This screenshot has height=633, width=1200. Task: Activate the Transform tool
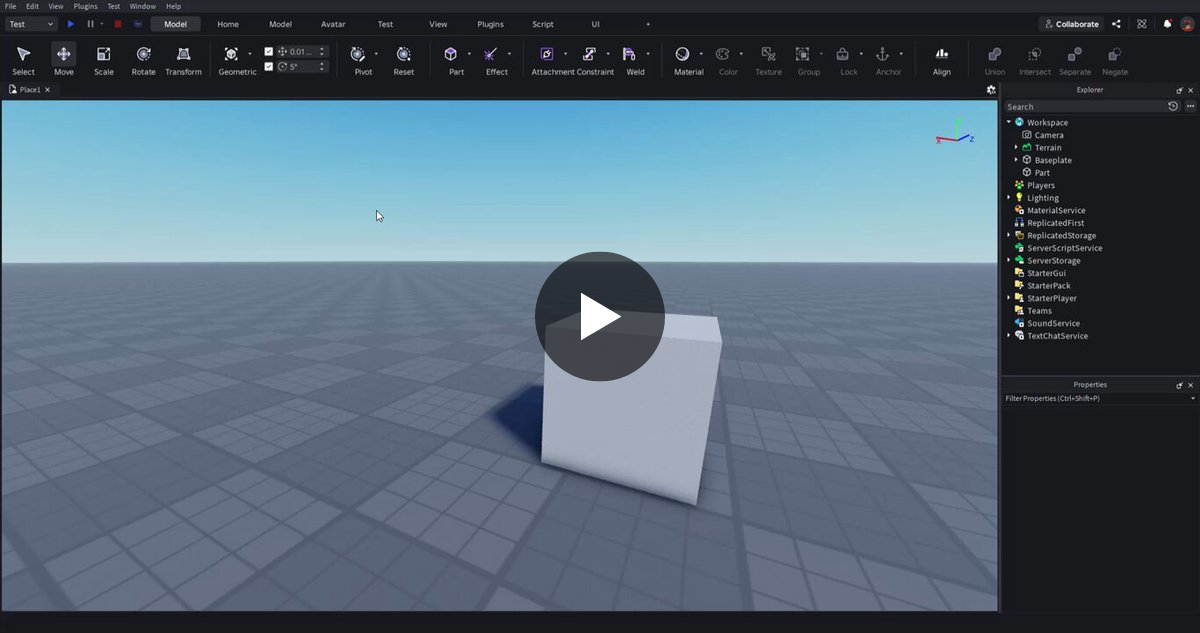click(x=183, y=60)
